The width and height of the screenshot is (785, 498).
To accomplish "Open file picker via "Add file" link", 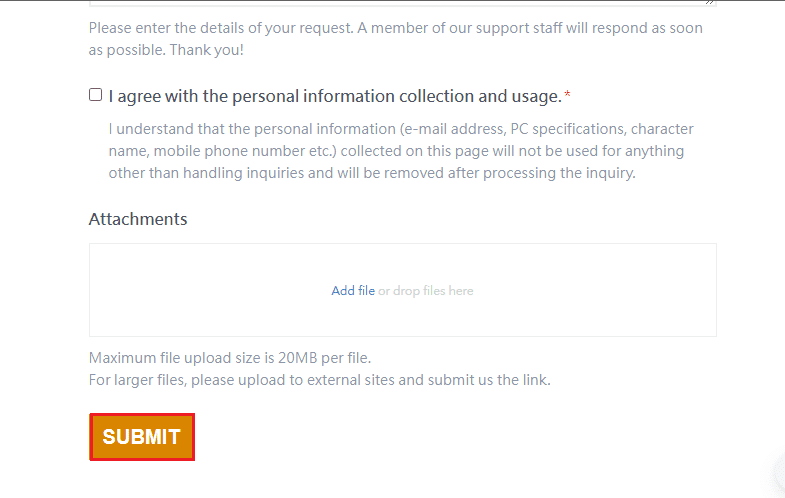I will 353,291.
